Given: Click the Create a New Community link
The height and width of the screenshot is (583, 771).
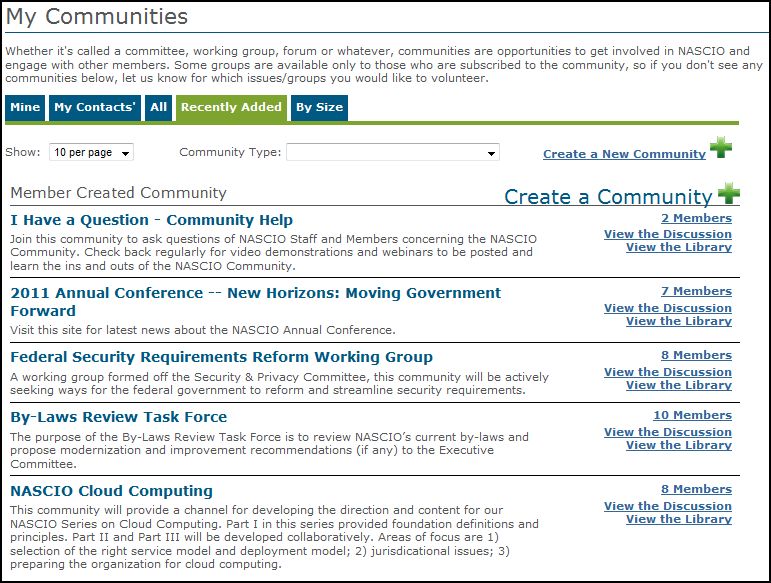Looking at the screenshot, I should 624,154.
